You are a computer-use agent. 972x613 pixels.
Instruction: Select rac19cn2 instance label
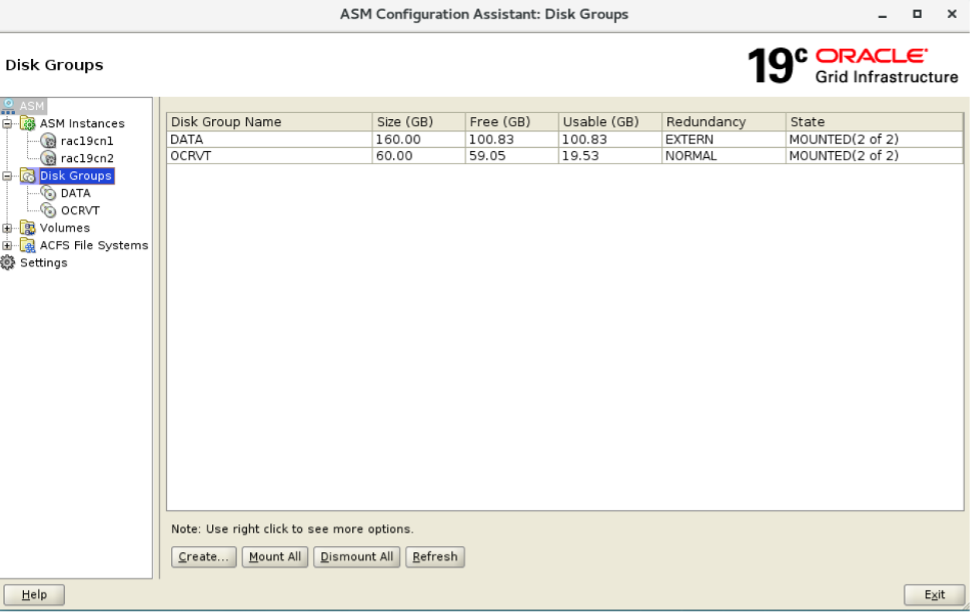87,158
